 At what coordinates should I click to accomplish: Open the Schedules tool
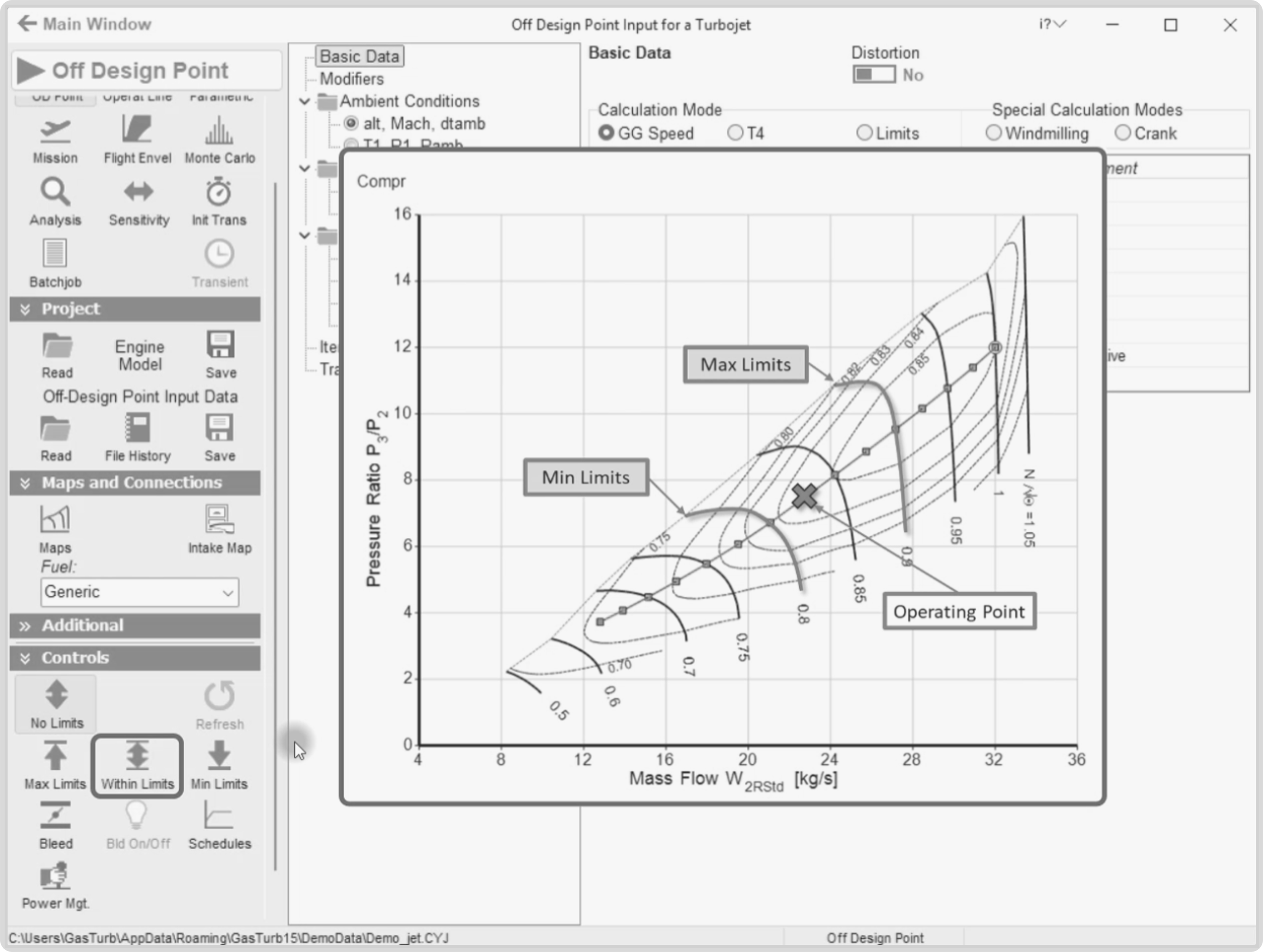tap(219, 826)
